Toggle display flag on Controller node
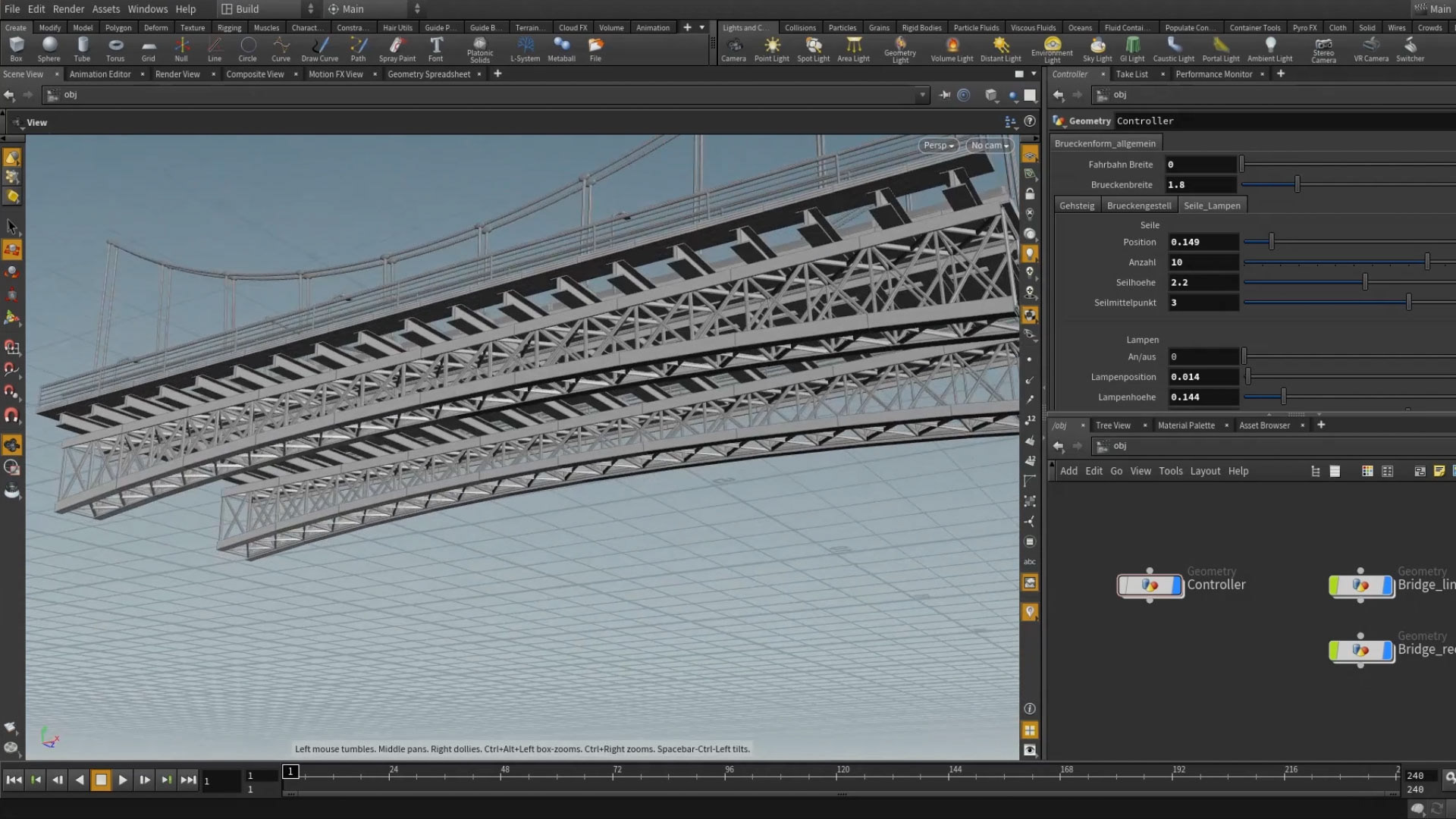 1177,585
